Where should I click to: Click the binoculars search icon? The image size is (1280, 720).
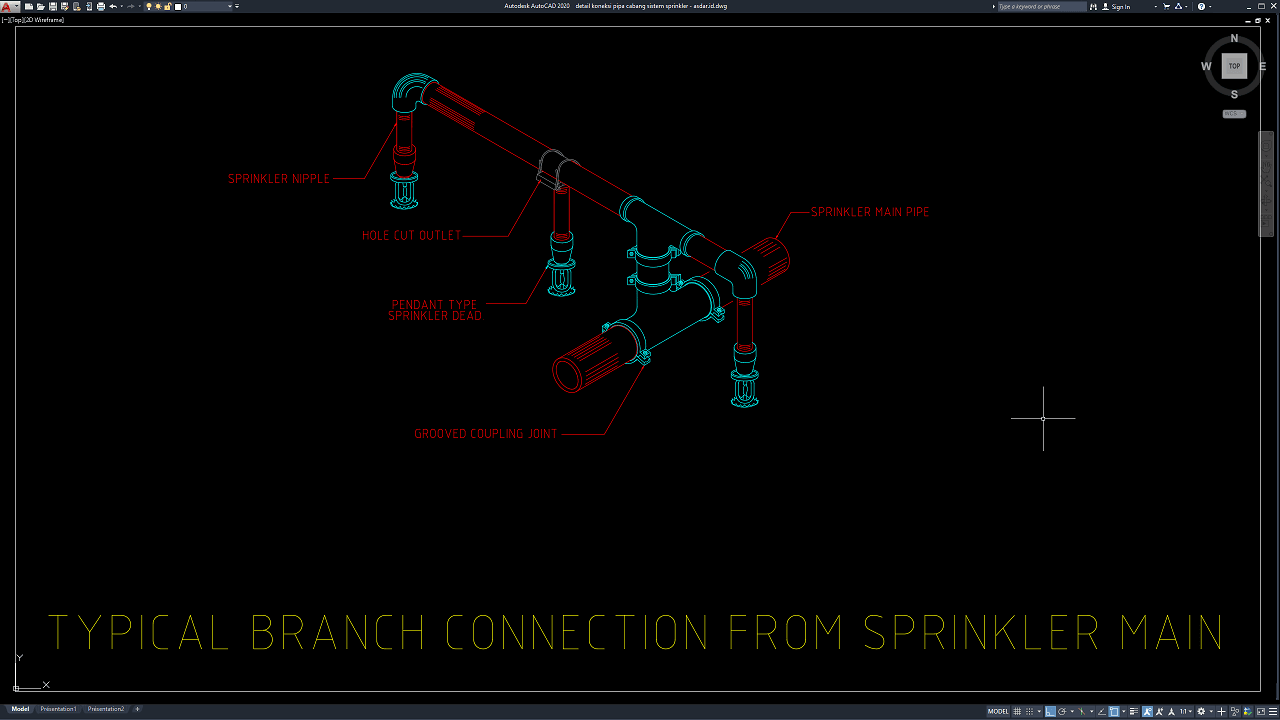(1093, 6)
